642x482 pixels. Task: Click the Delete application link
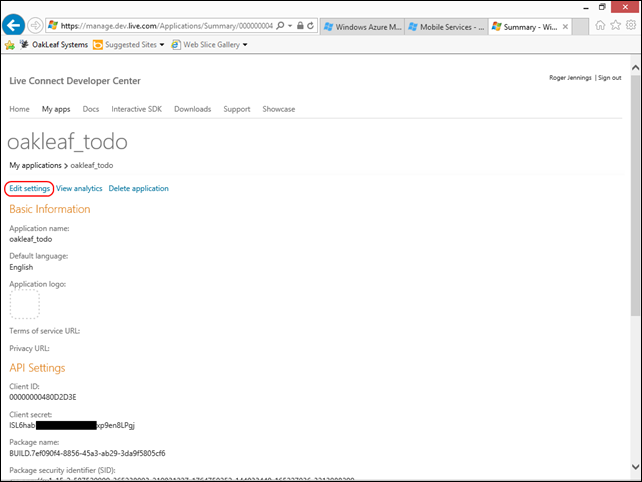(x=138, y=188)
